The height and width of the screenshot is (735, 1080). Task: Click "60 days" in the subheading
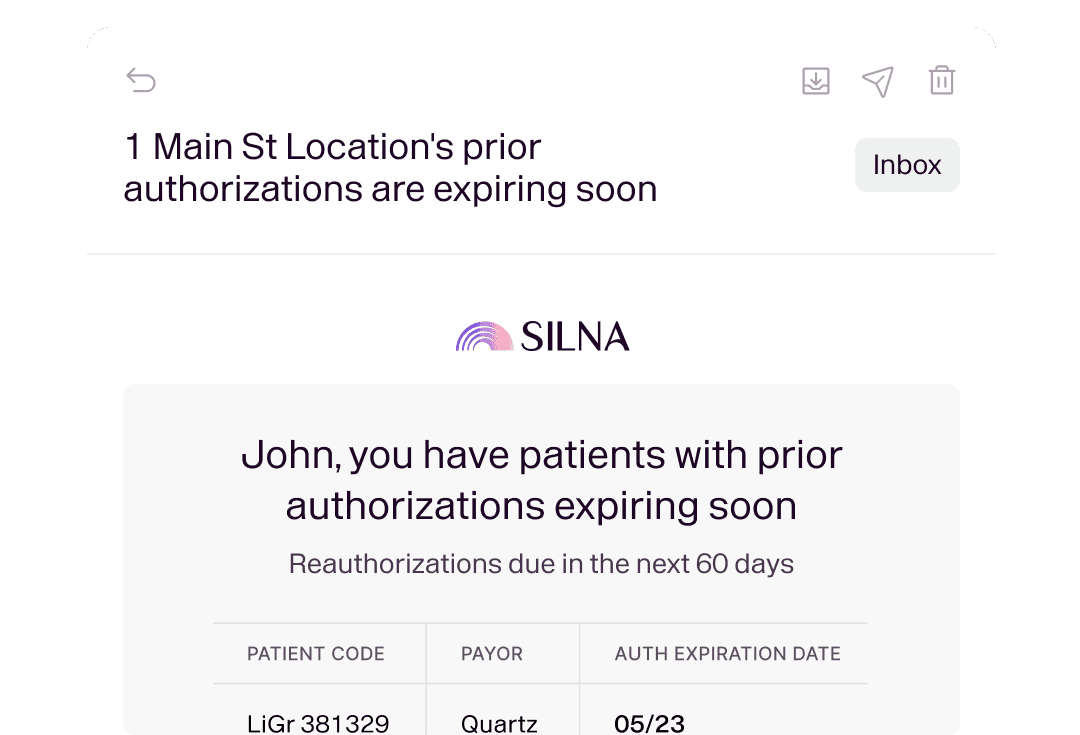744,564
